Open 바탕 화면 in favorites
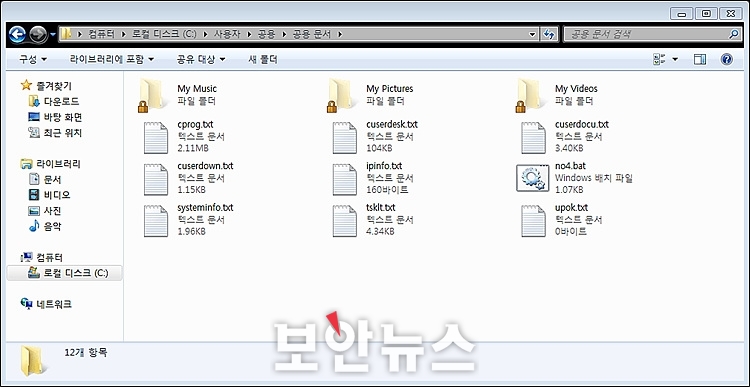750x387 pixels. (x=63, y=117)
